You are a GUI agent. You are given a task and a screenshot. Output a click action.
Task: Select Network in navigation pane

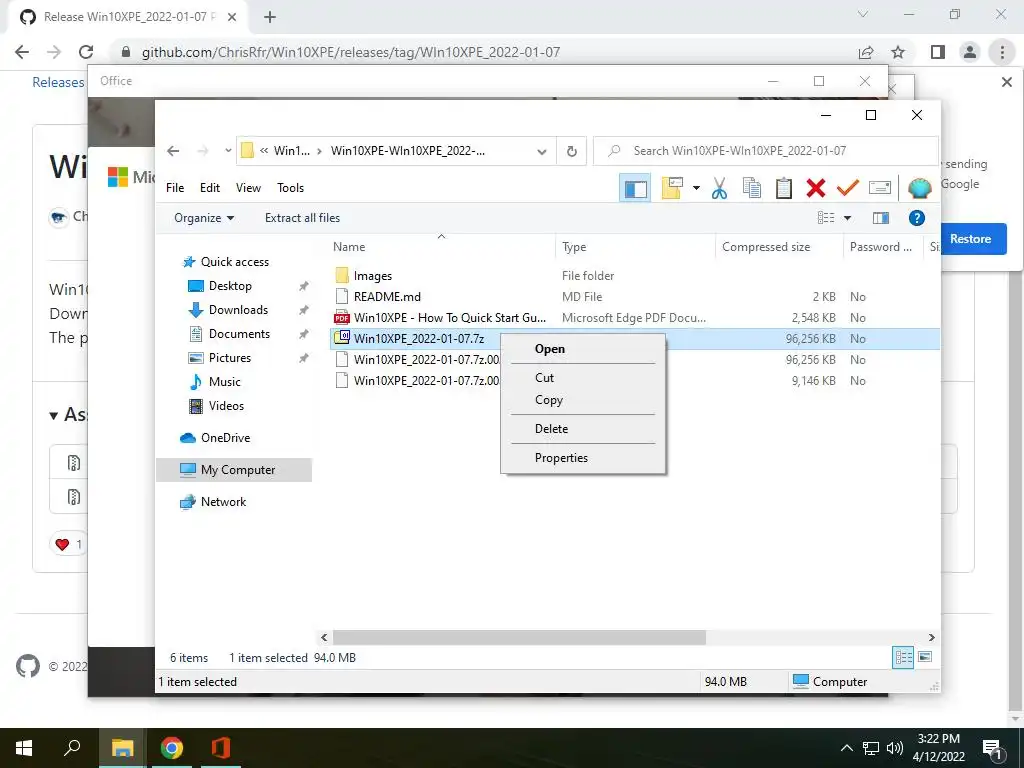(223, 502)
